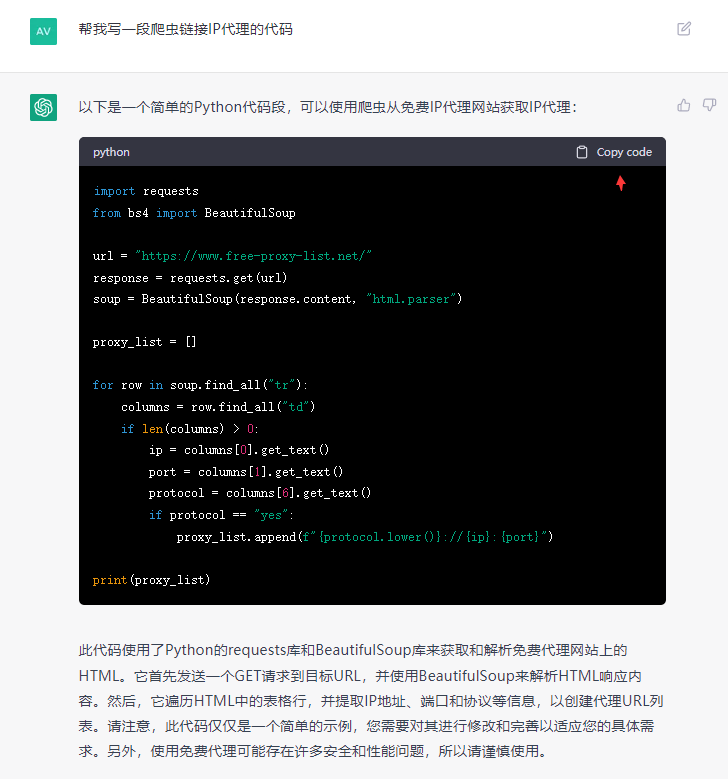This screenshot has width=728, height=779.
Task: Click the python language label
Action: (111, 152)
